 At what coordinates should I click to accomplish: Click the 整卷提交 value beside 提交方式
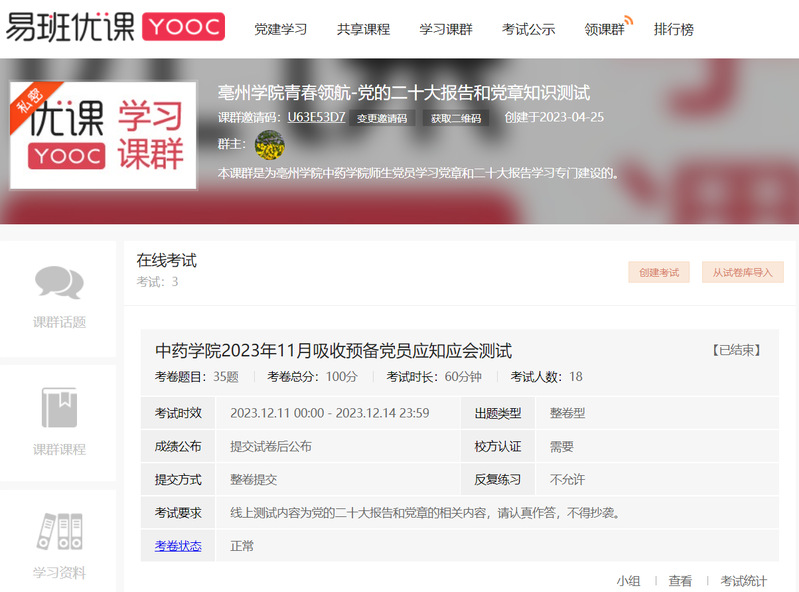253,480
